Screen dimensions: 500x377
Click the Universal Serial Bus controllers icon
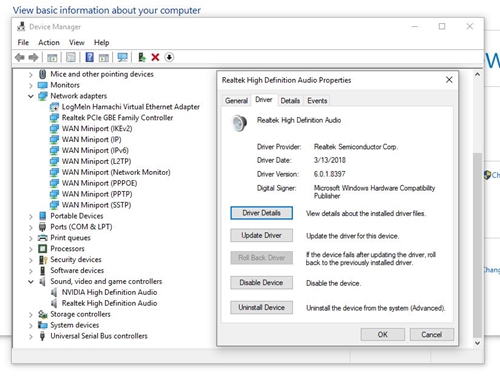coord(42,336)
